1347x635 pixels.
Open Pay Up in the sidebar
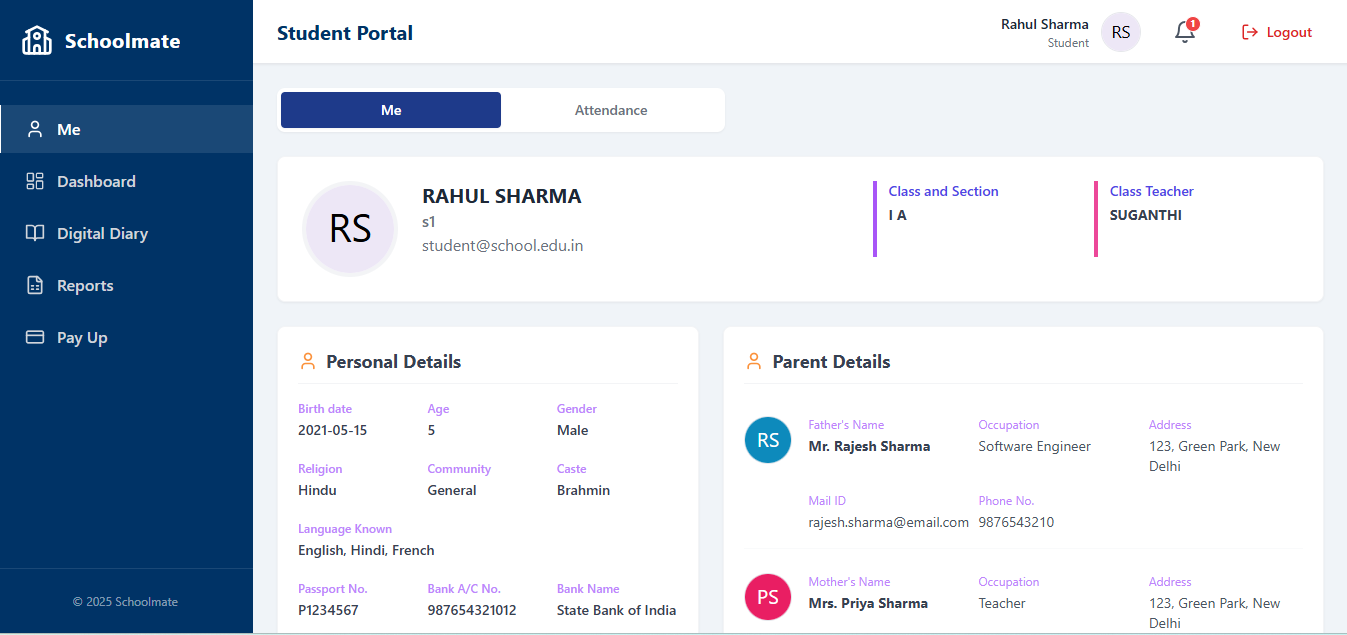pyautogui.click(x=126, y=337)
